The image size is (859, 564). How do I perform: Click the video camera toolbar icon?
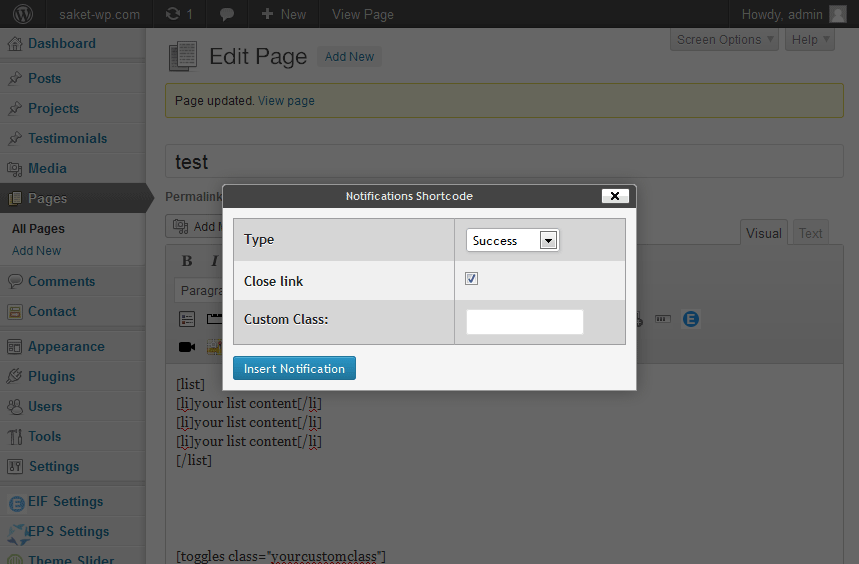187,347
